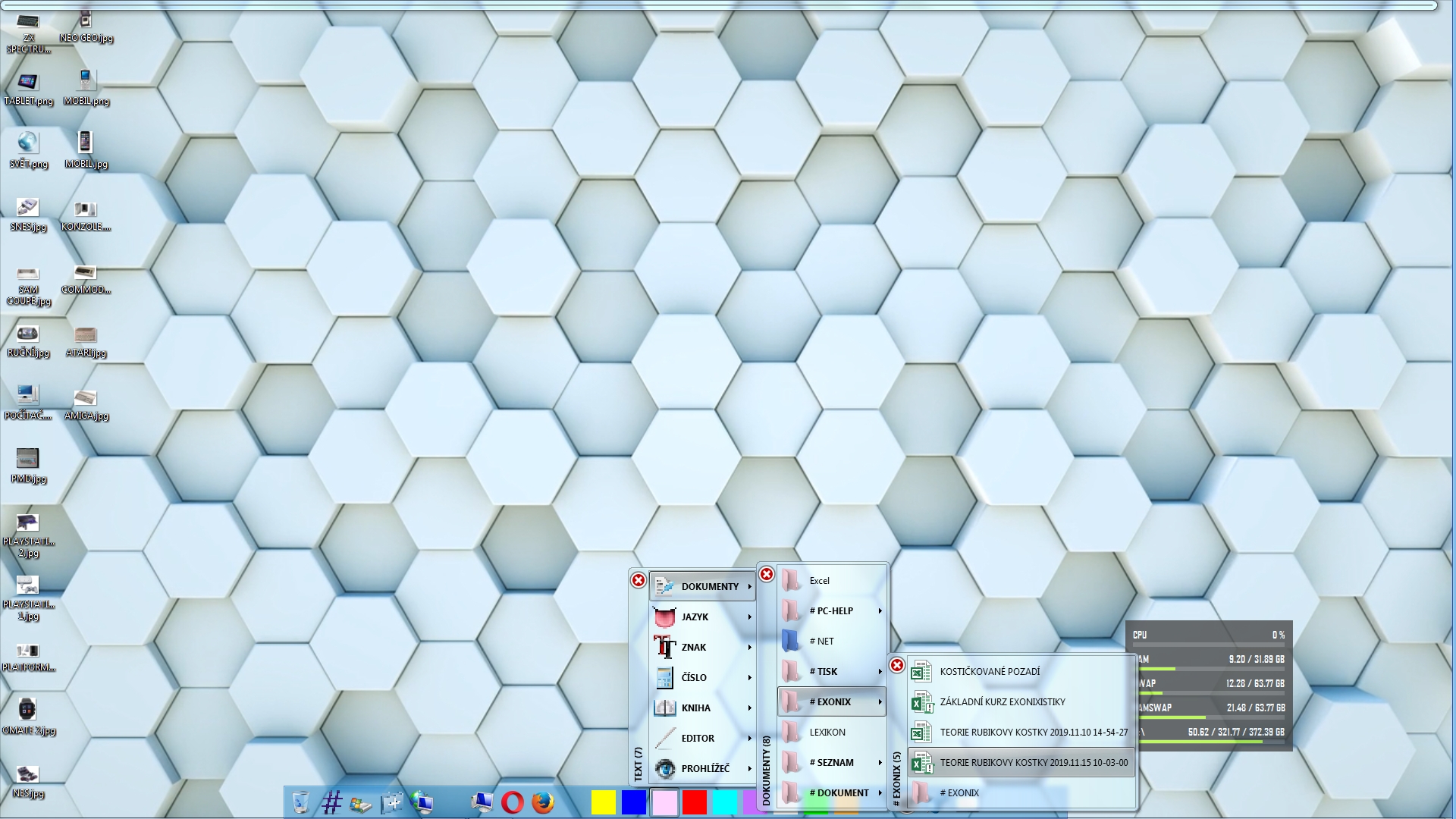This screenshot has height=819, width=1456.
Task: Close the TEXT (7) menu panel
Action: pyautogui.click(x=639, y=580)
